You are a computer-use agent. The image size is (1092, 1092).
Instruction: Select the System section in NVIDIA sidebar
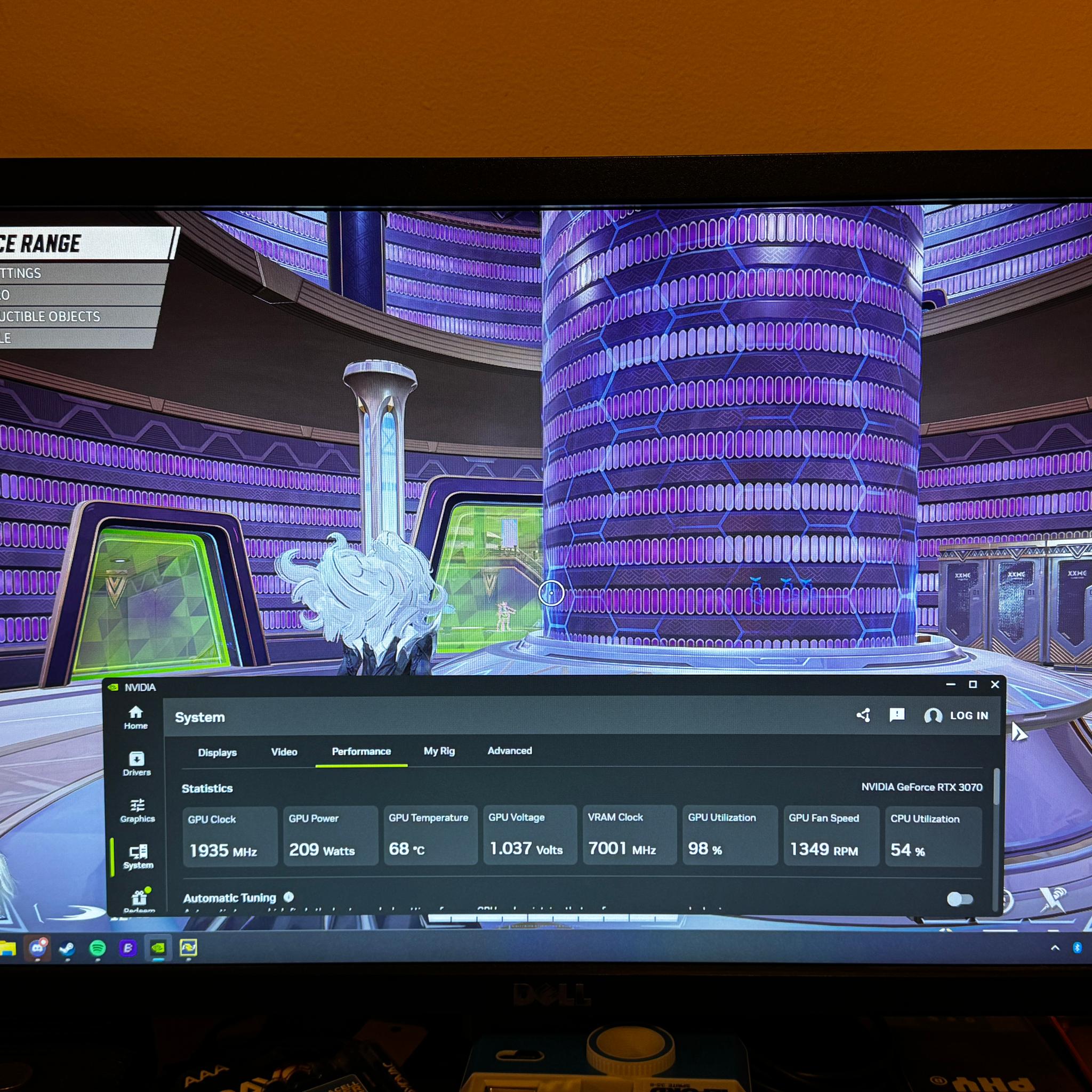point(138,857)
